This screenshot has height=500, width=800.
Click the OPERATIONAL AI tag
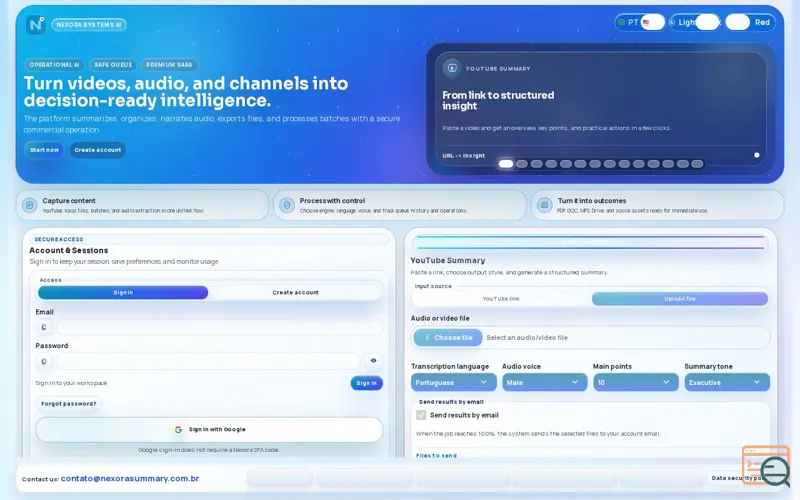click(x=54, y=65)
